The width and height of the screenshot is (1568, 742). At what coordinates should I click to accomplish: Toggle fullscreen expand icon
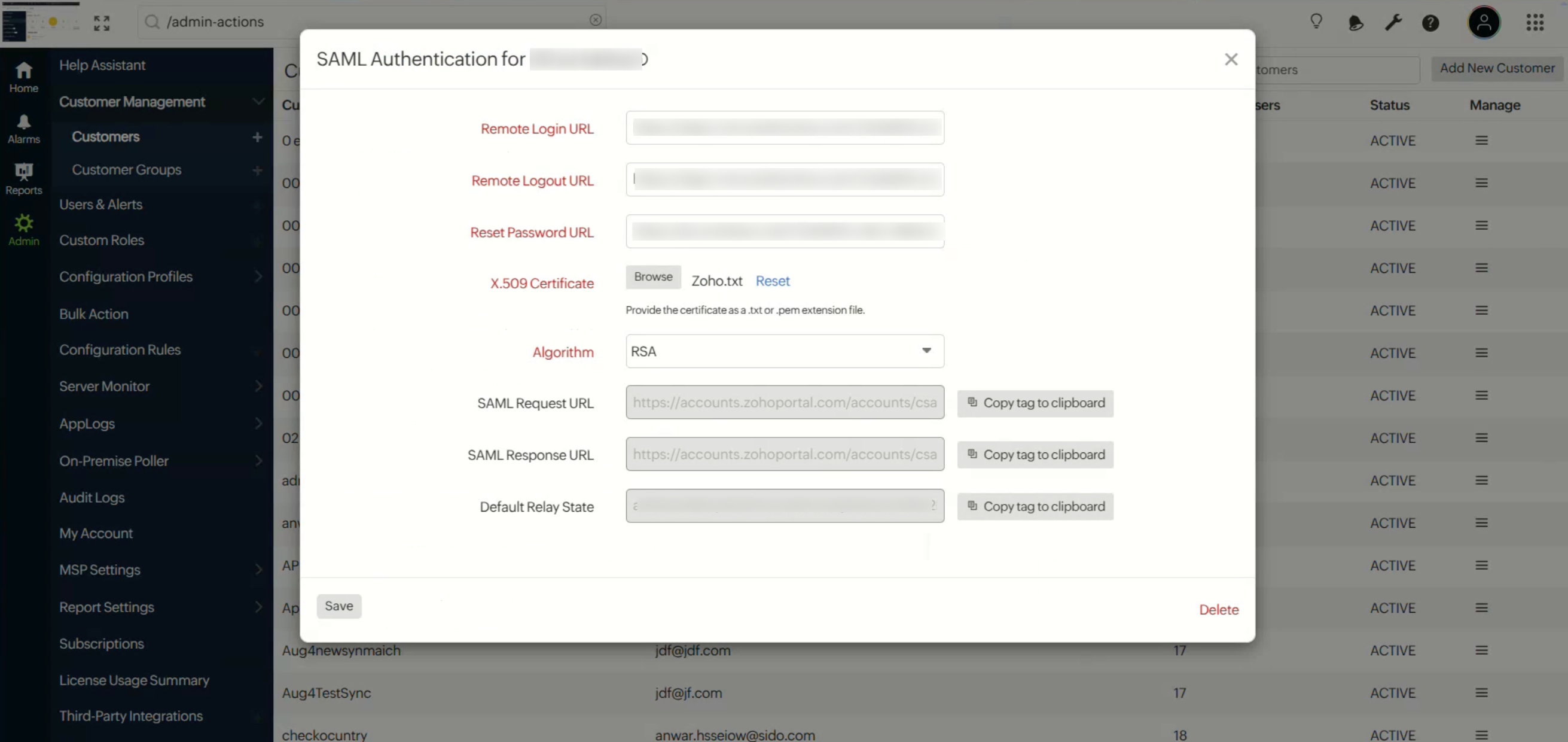[x=102, y=23]
